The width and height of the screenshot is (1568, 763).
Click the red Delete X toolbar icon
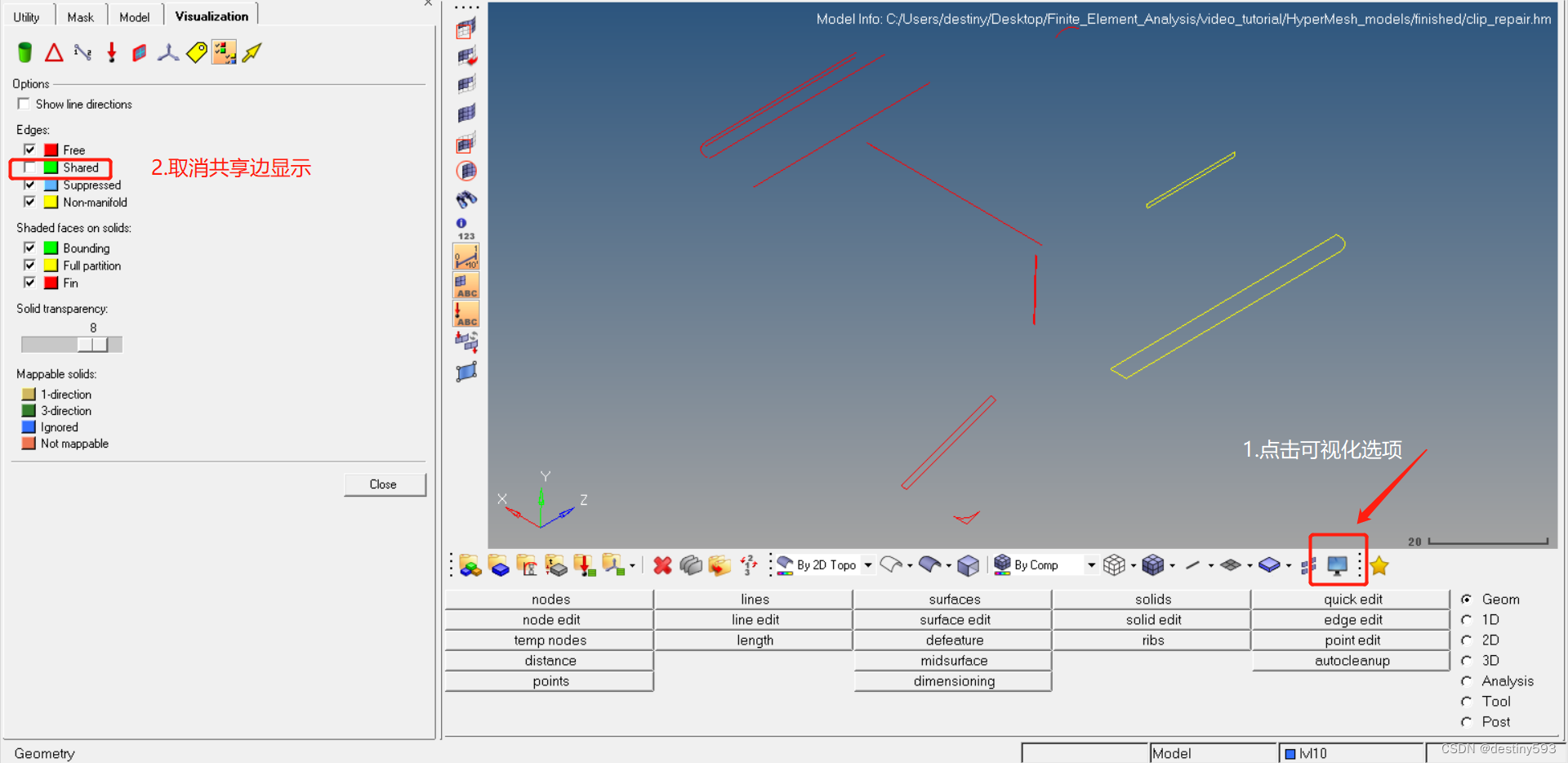click(x=662, y=564)
